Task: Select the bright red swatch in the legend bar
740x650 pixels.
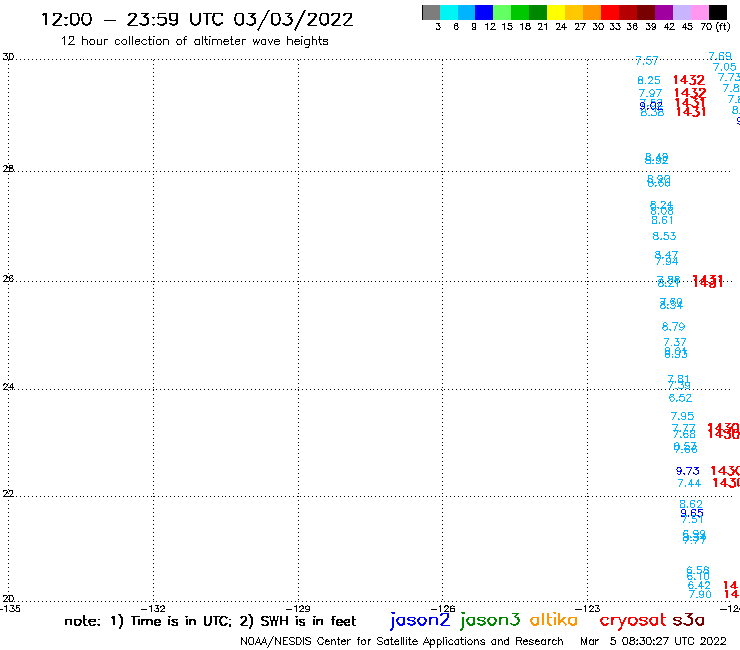Action: click(x=610, y=12)
